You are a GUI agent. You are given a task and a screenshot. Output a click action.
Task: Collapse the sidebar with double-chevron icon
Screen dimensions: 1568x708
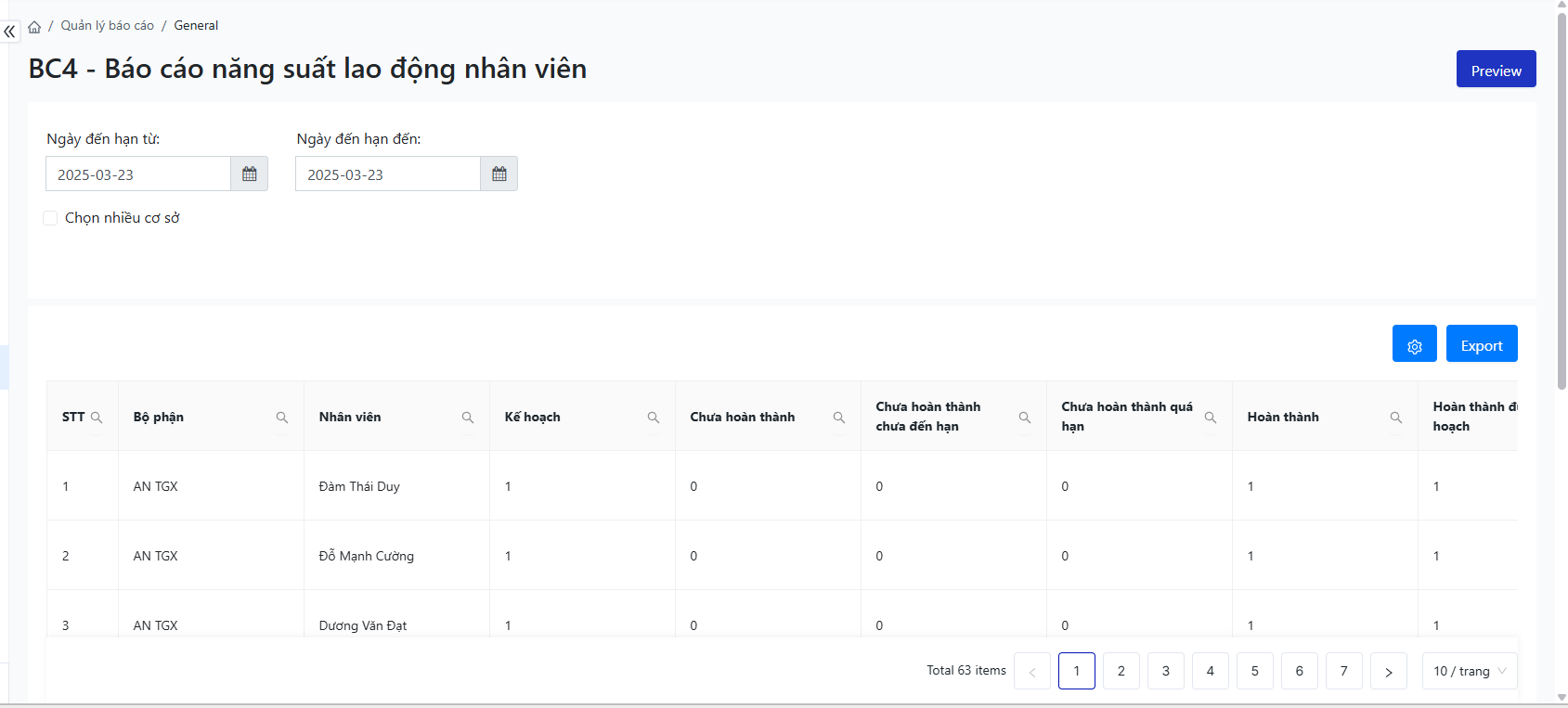click(x=9, y=32)
